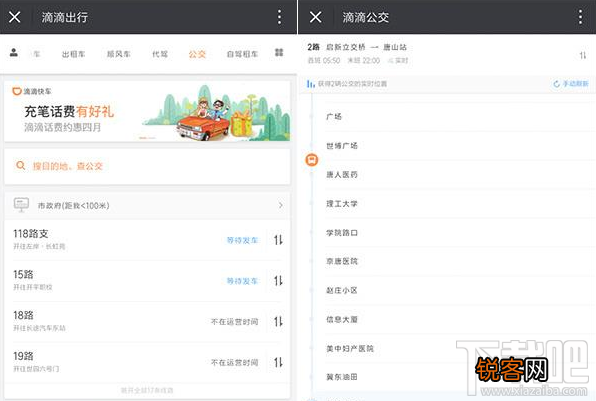The width and height of the screenshot is (596, 401).
Task: Click the 滴滴快车 logo on banner
Action: pyautogui.click(x=32, y=91)
